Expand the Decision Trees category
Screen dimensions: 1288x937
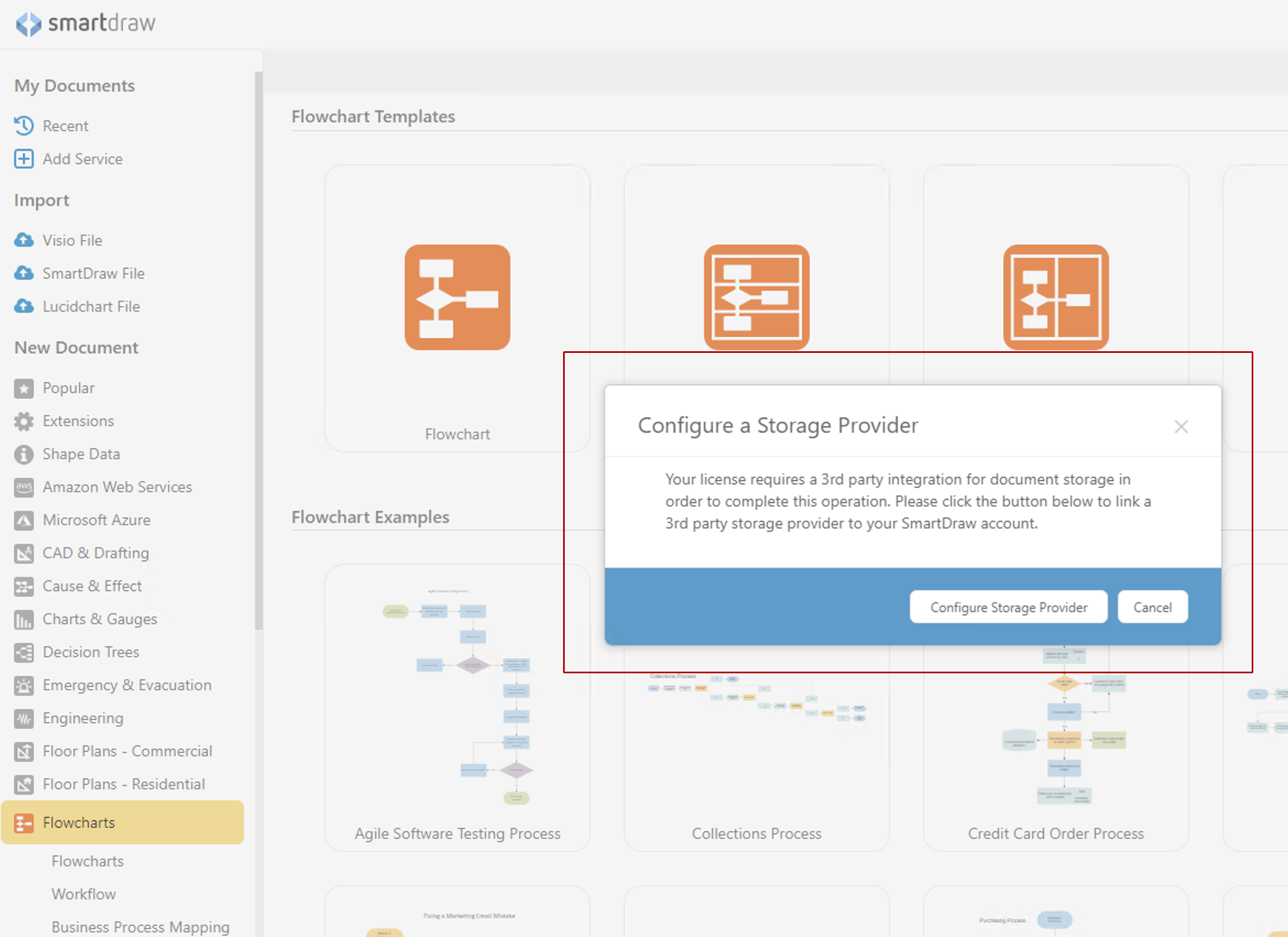91,652
